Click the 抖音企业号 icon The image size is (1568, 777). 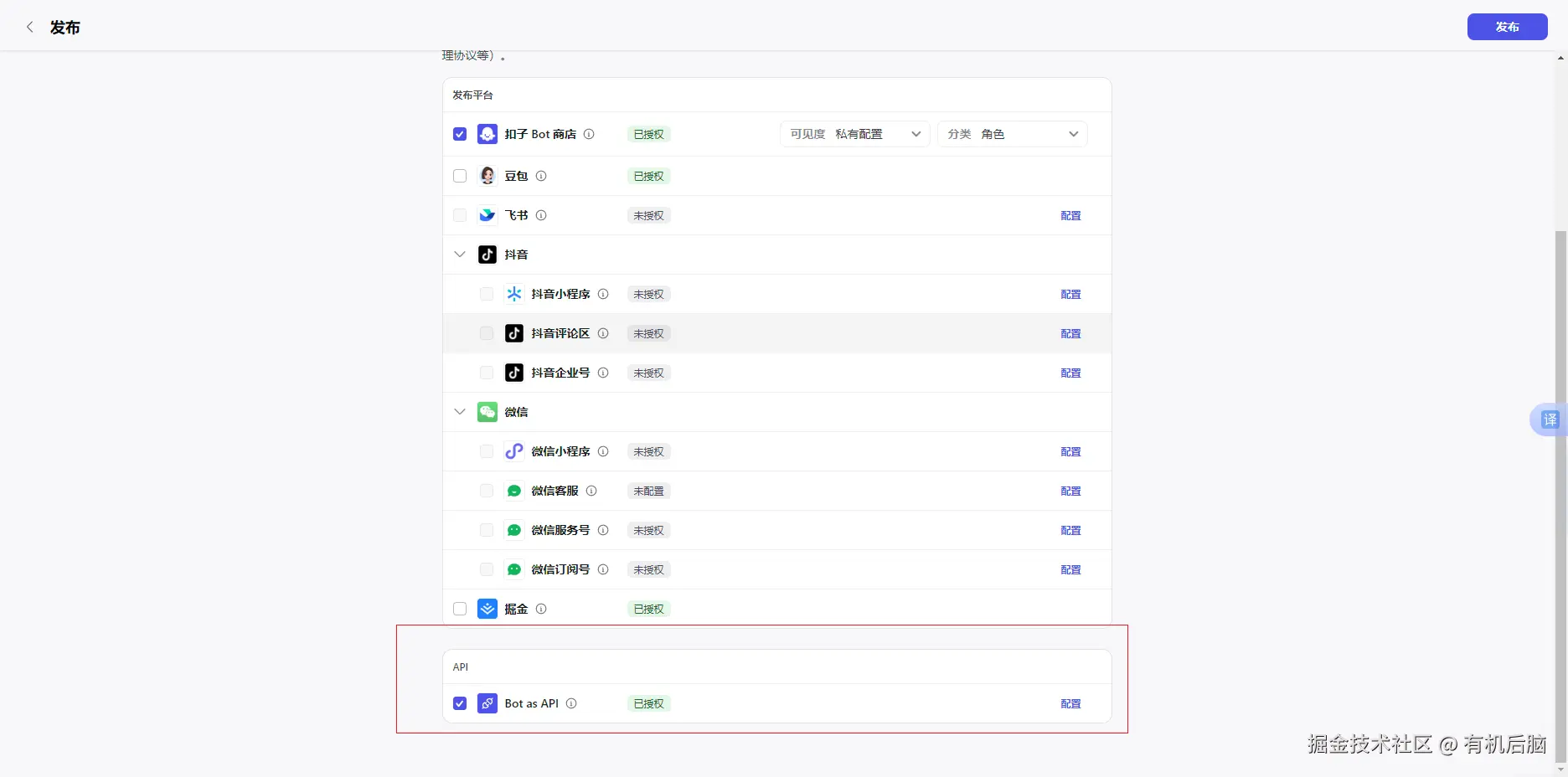click(x=514, y=373)
